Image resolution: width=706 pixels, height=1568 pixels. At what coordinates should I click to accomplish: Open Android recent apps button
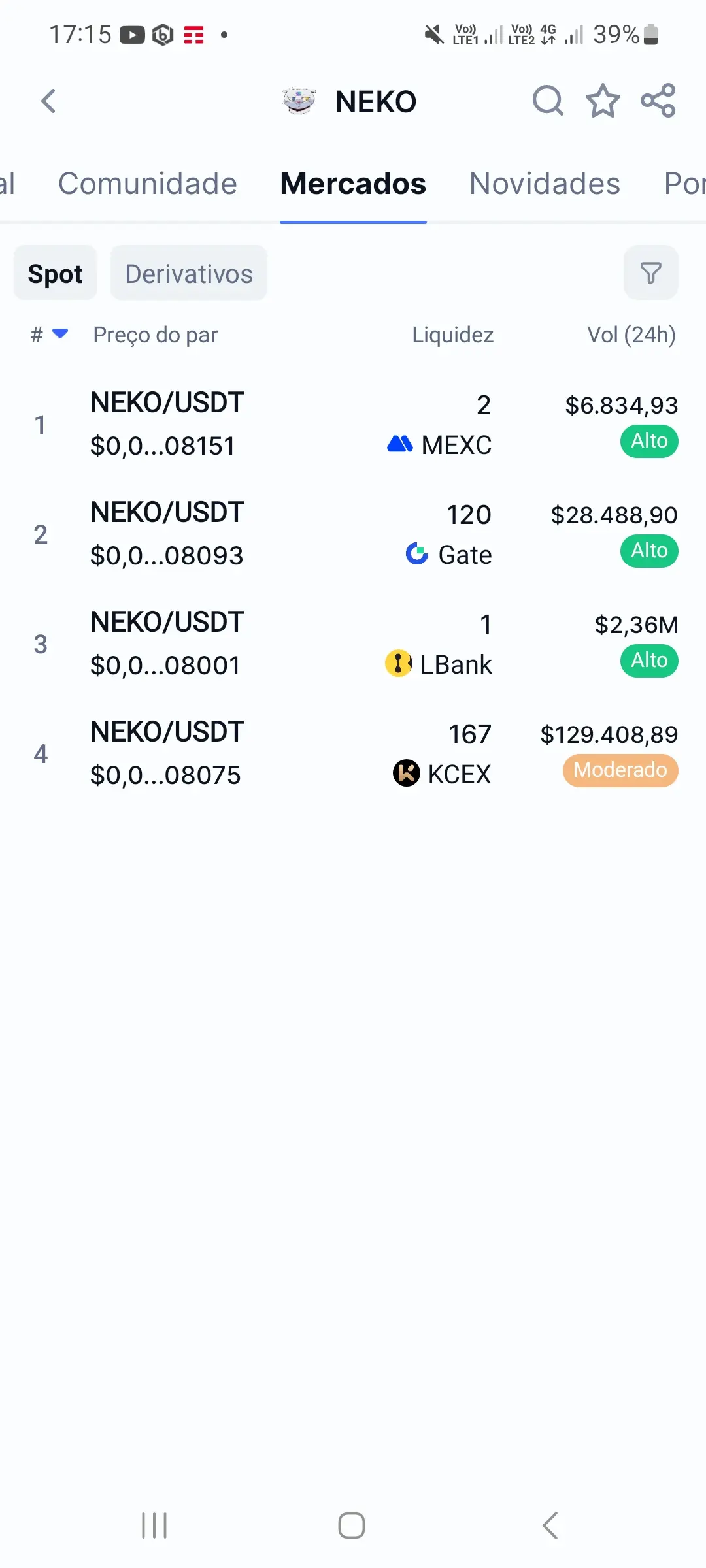click(155, 1526)
